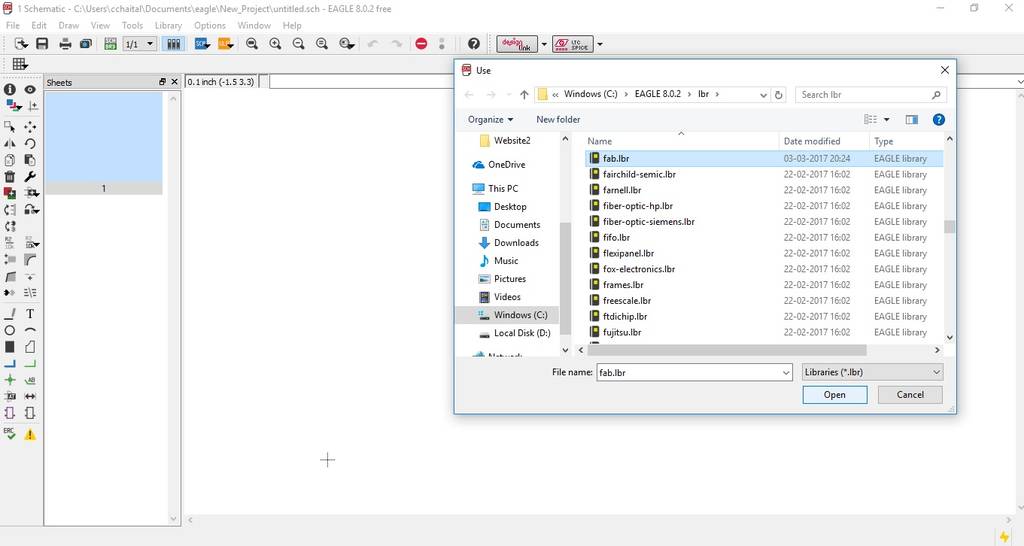The height and width of the screenshot is (546, 1024).
Task: Open the CAM processor icon
Action: coord(86,44)
